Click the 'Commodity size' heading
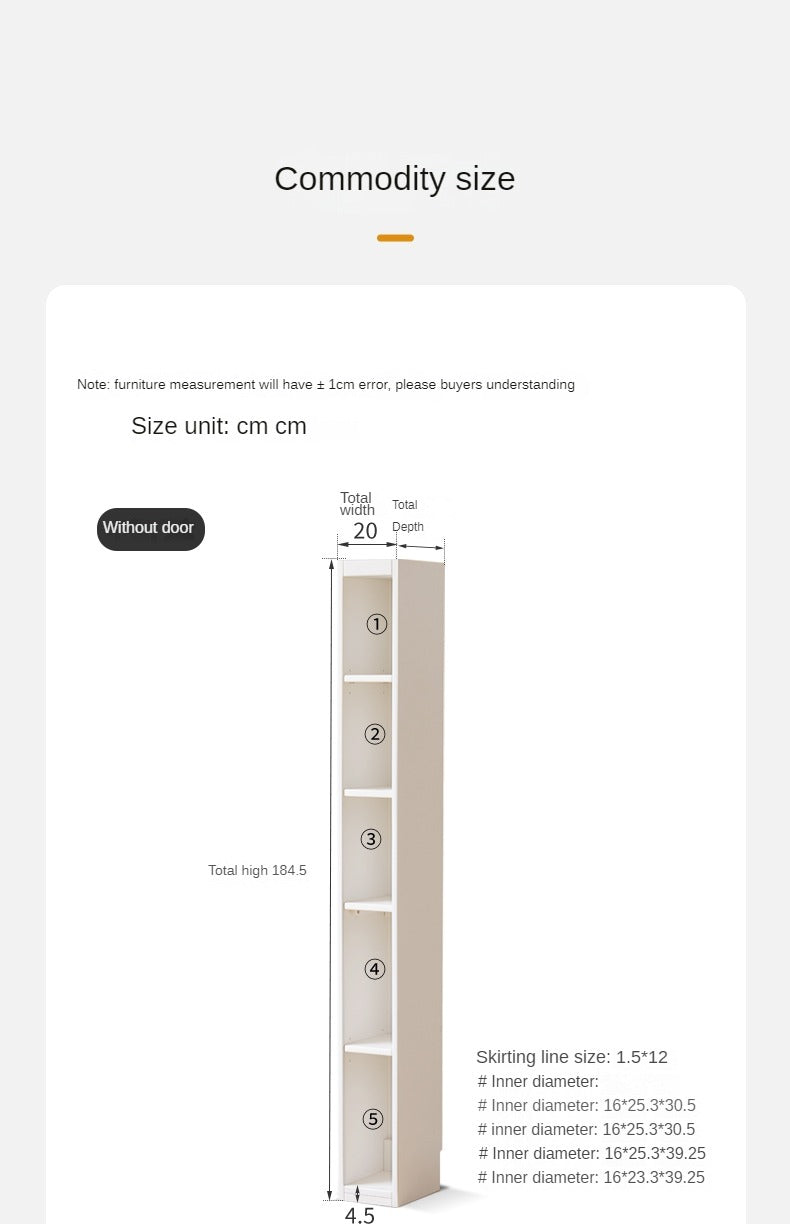Image resolution: width=790 pixels, height=1224 pixels. [395, 178]
